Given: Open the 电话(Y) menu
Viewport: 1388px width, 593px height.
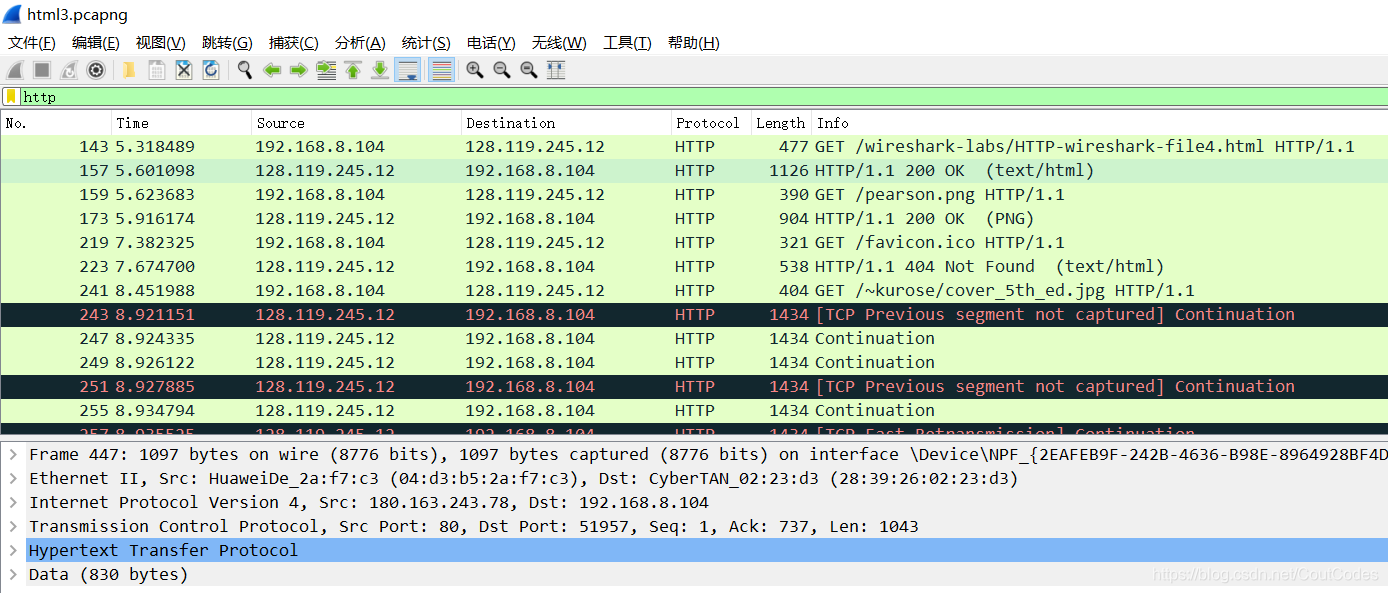Looking at the screenshot, I should pyautogui.click(x=491, y=43).
